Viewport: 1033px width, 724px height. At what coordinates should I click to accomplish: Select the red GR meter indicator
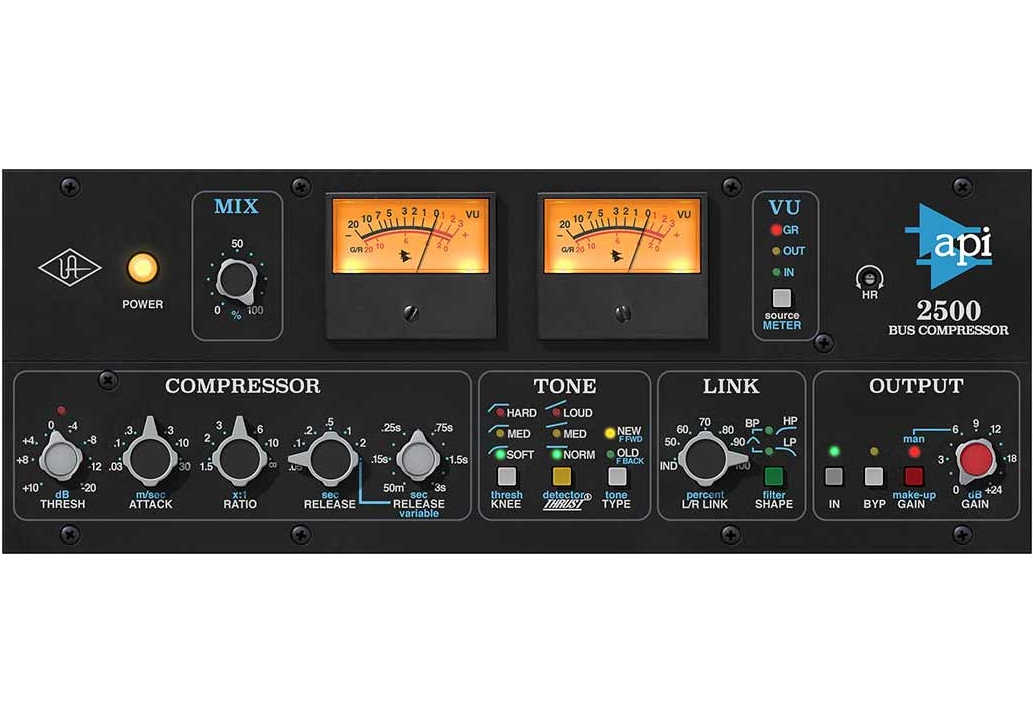(776, 230)
